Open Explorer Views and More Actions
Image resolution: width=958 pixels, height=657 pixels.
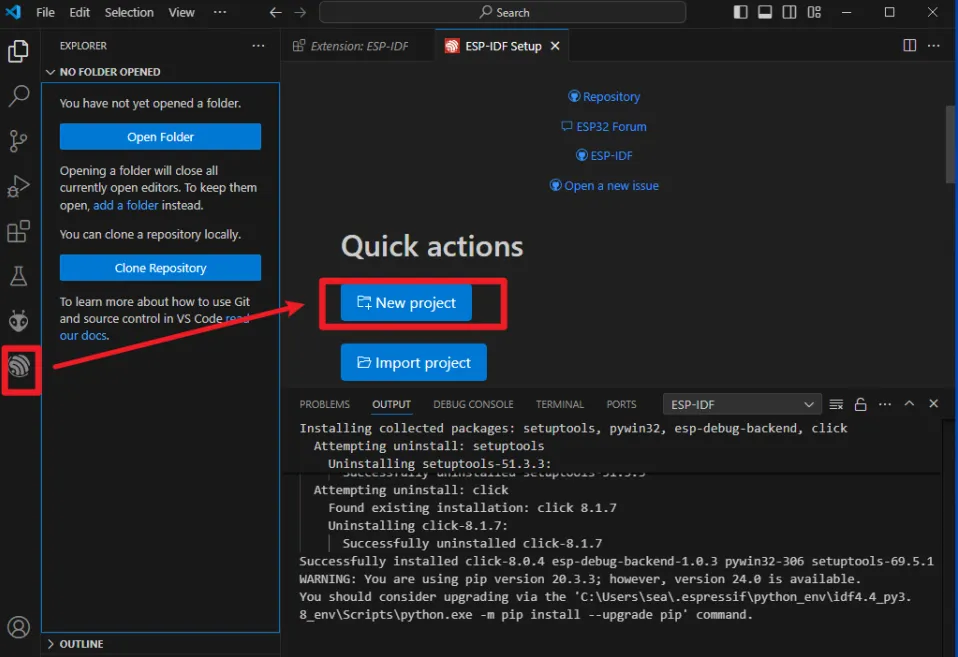tap(258, 46)
